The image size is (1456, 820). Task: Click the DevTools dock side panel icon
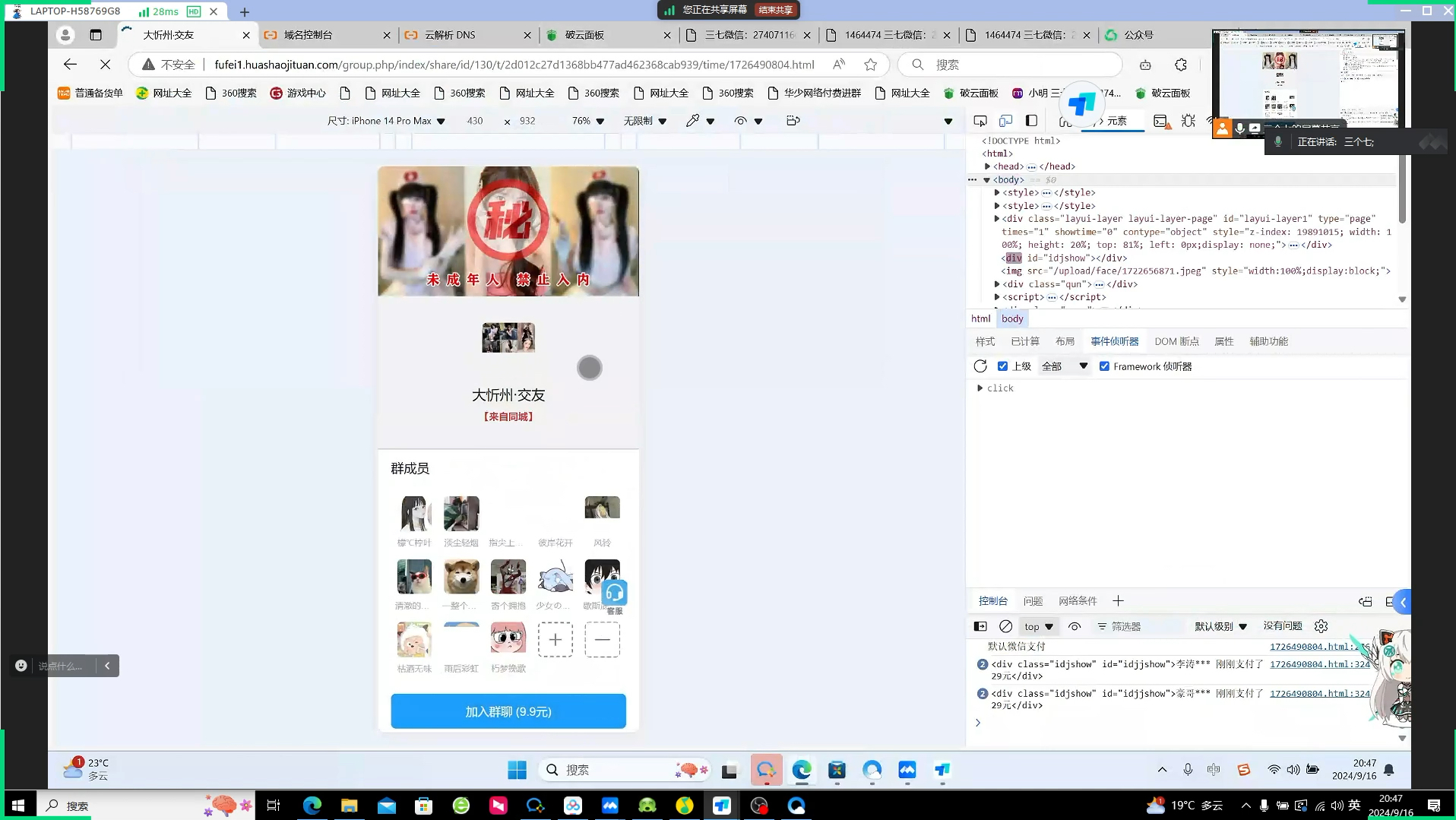[x=1031, y=121]
